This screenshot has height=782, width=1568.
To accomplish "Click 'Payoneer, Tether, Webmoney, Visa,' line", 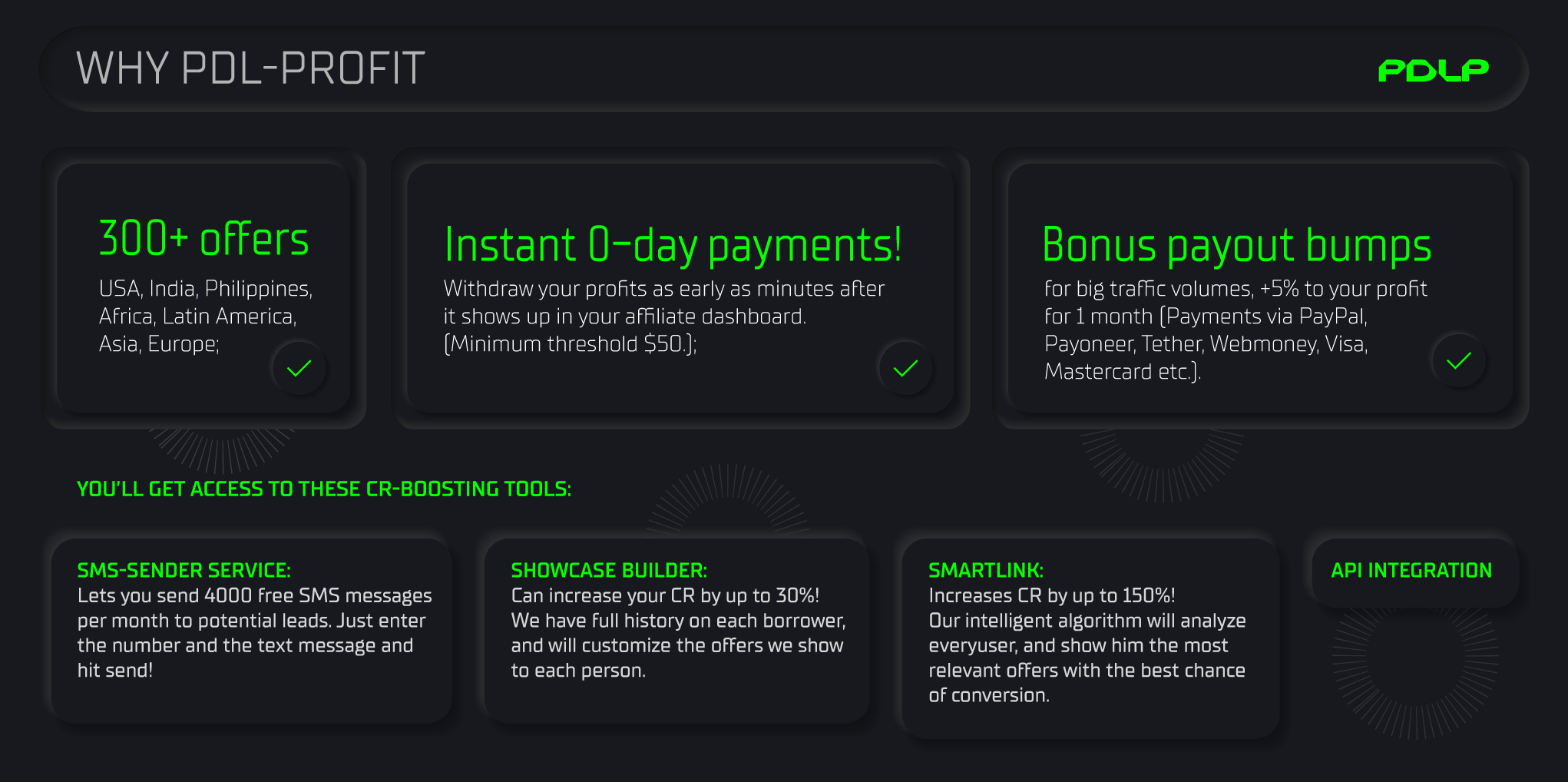I will [1206, 344].
